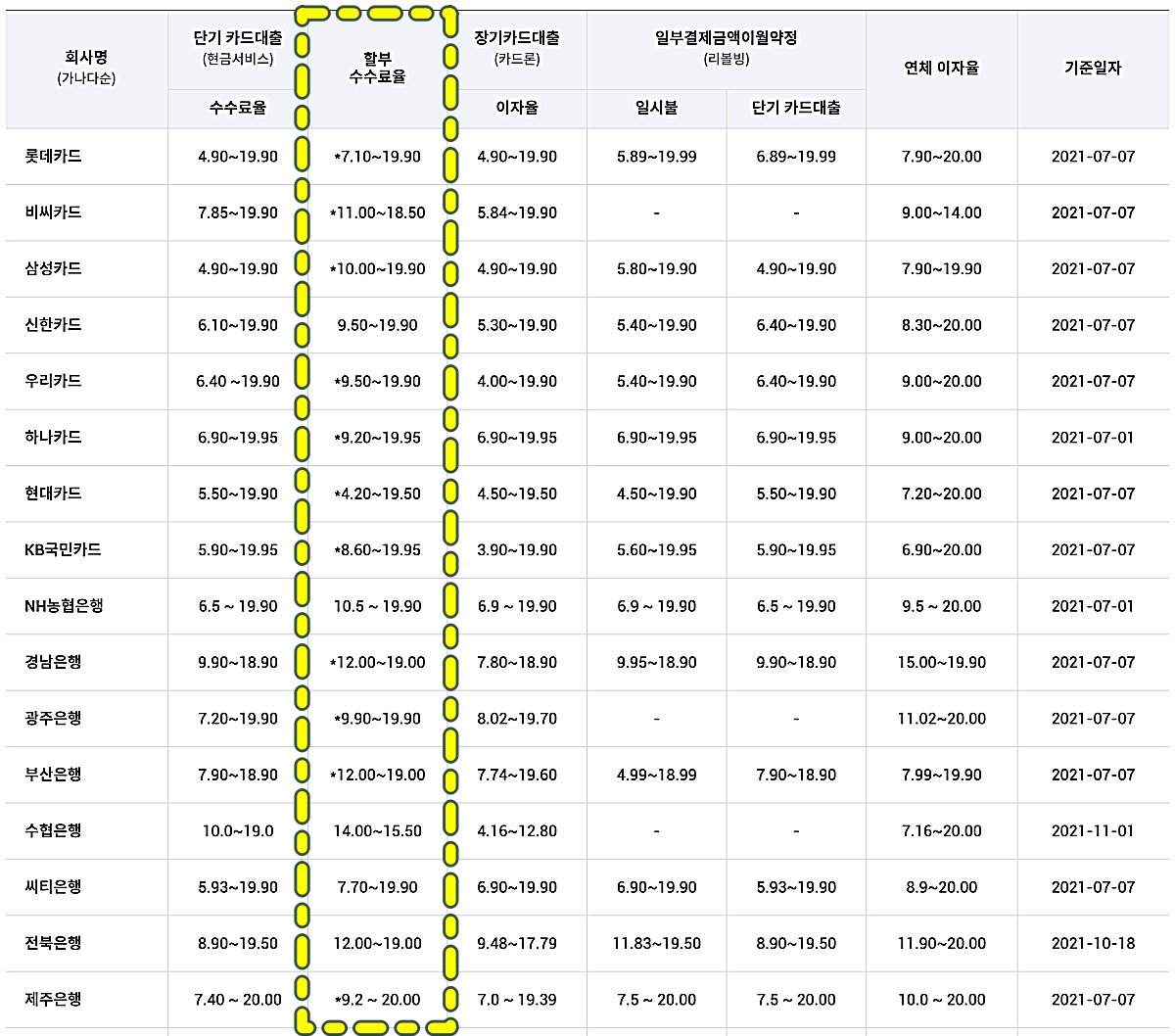
Task: Click NH농협은행 reference date 2021-07-01
Action: click(1093, 606)
